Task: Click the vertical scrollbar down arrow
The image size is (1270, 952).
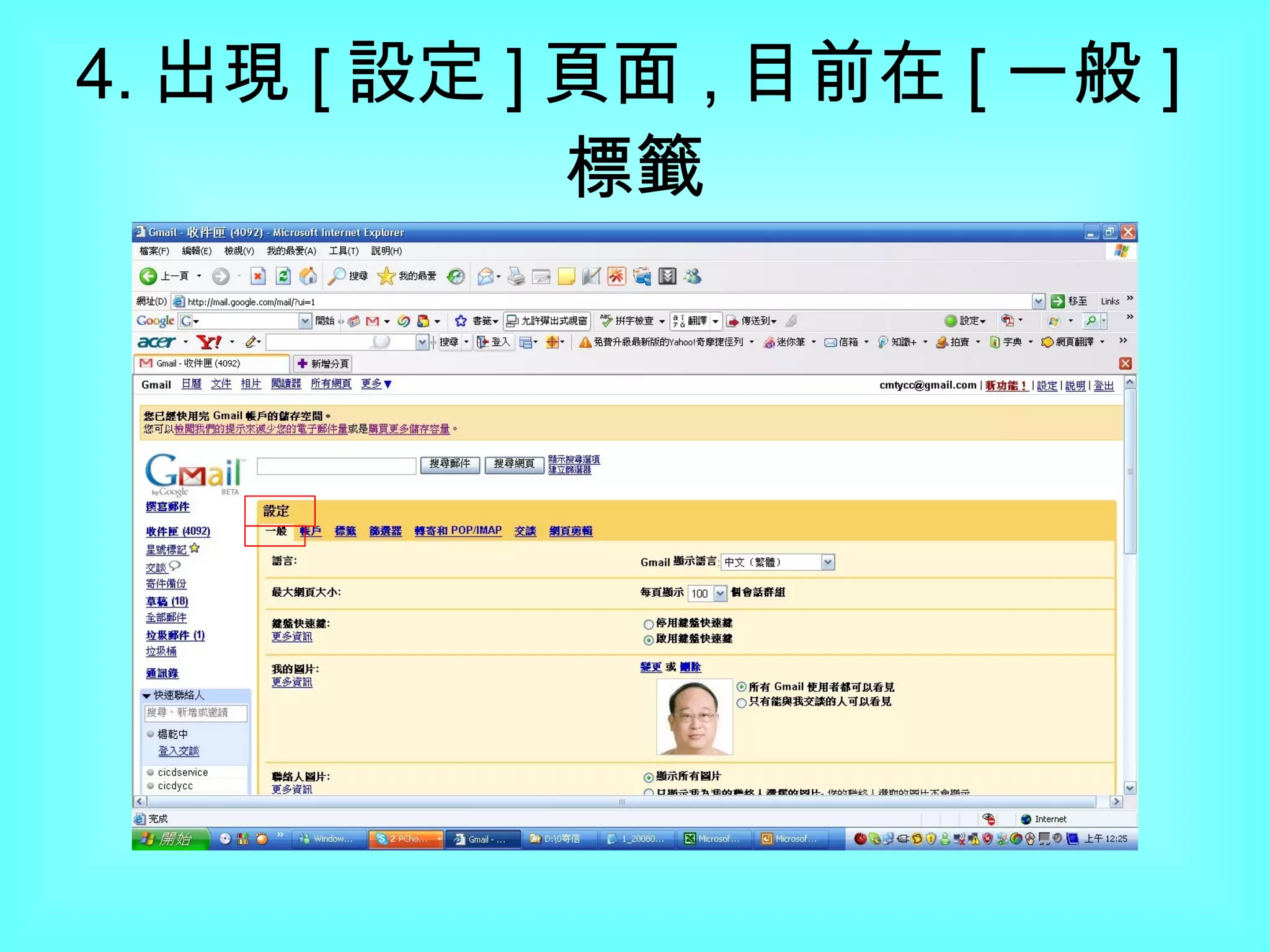Action: [1130, 788]
